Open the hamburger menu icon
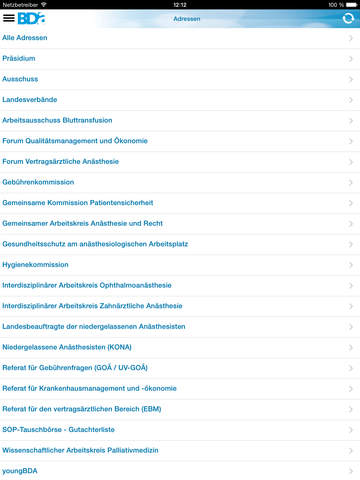 coord(9,18)
